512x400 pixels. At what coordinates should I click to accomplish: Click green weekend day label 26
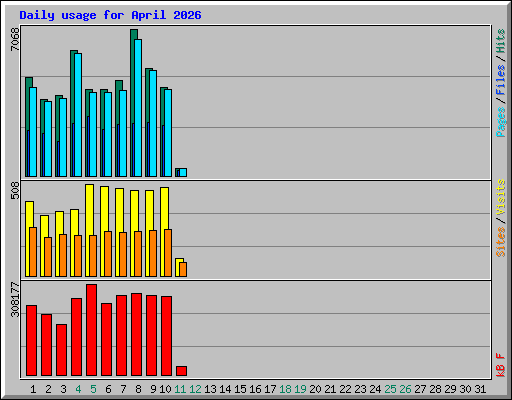point(405,389)
